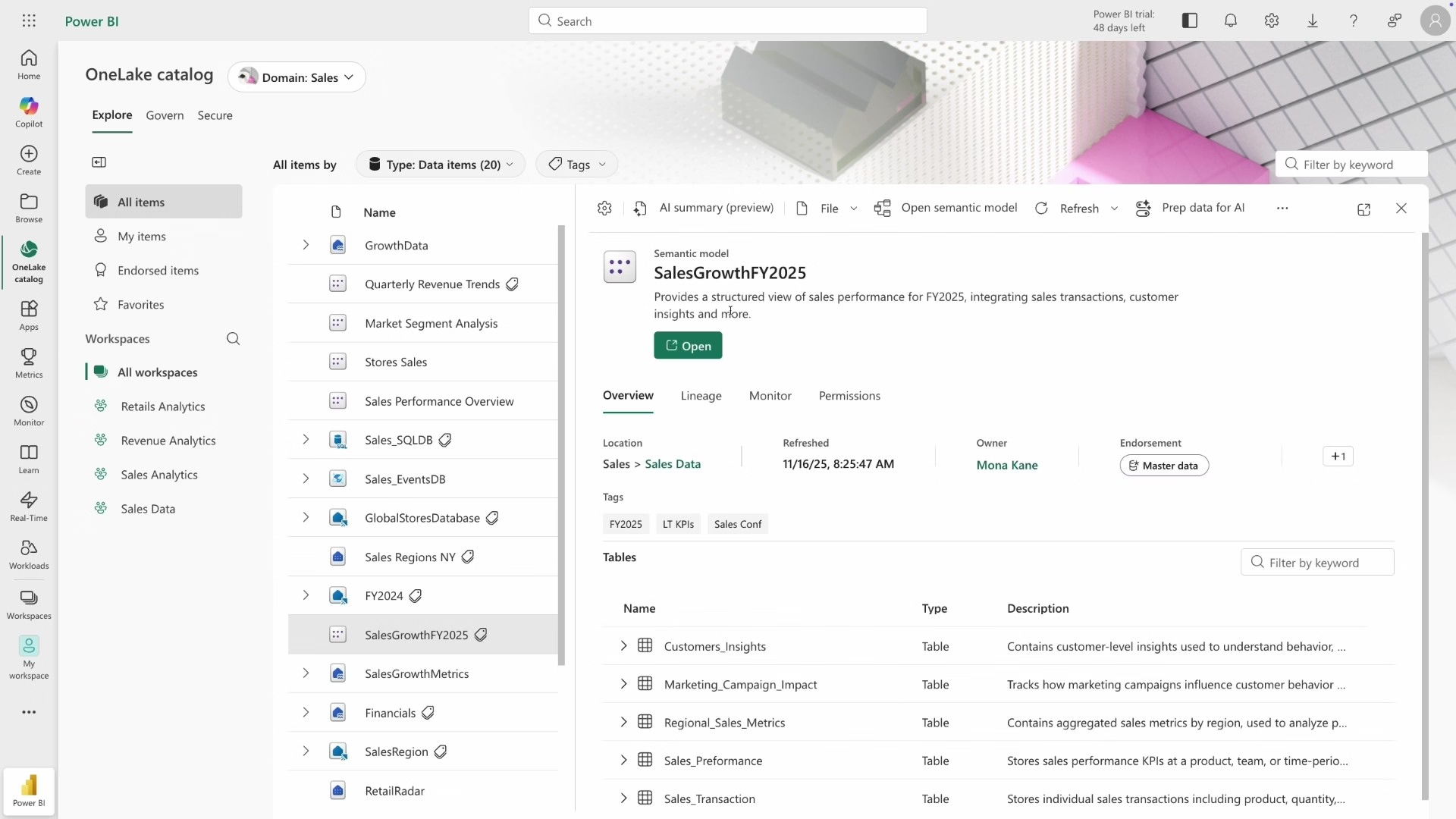
Task: Open the Refresh dropdown arrow
Action: (x=1114, y=209)
